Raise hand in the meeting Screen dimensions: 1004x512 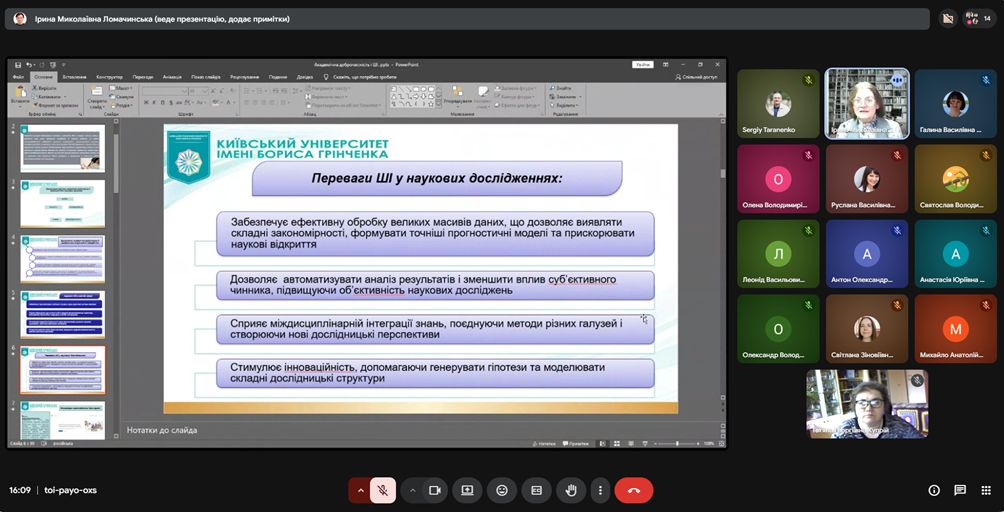tap(571, 490)
